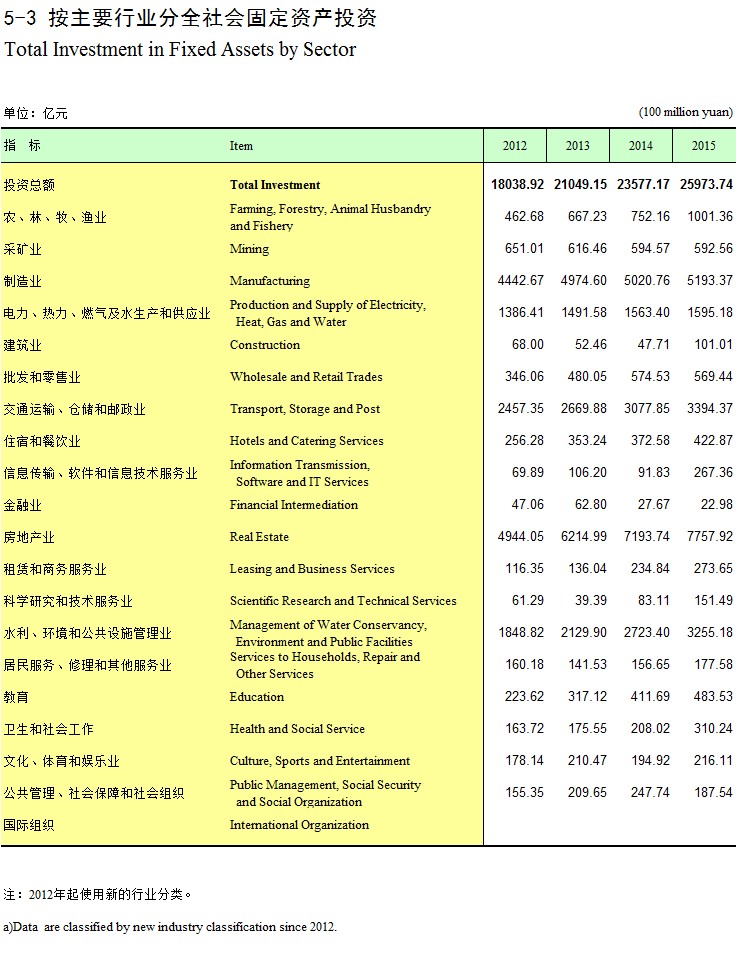736x975 pixels.
Task: Click Information Transmission 2015 value 267.36
Action: [x=714, y=473]
